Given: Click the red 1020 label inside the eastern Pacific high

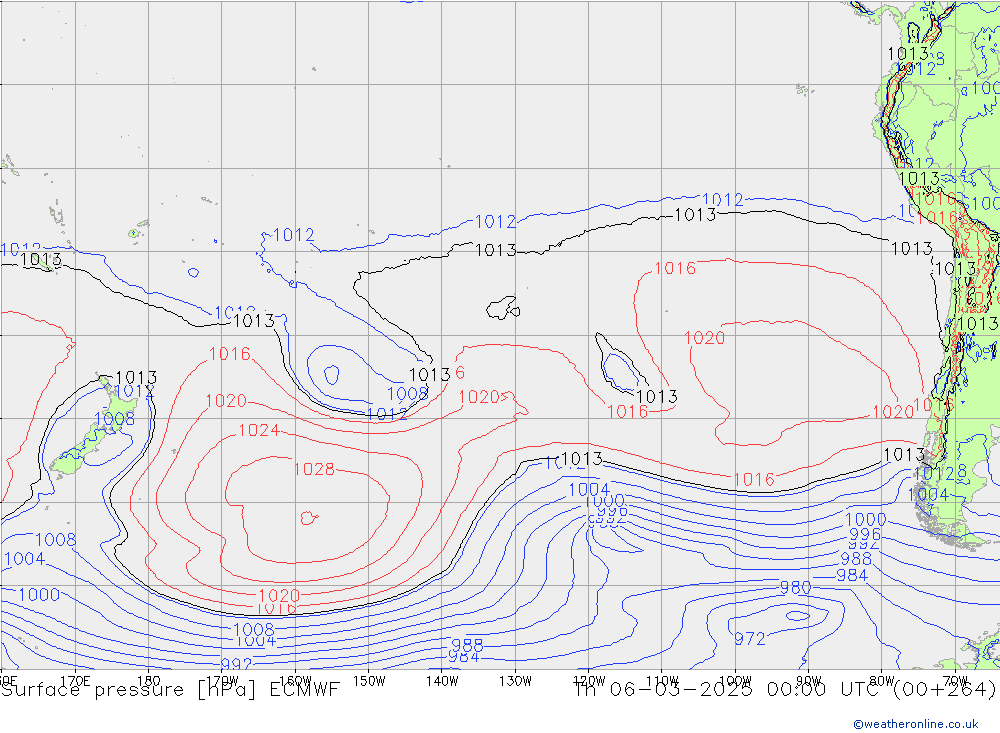Looking at the screenshot, I should tap(704, 338).
